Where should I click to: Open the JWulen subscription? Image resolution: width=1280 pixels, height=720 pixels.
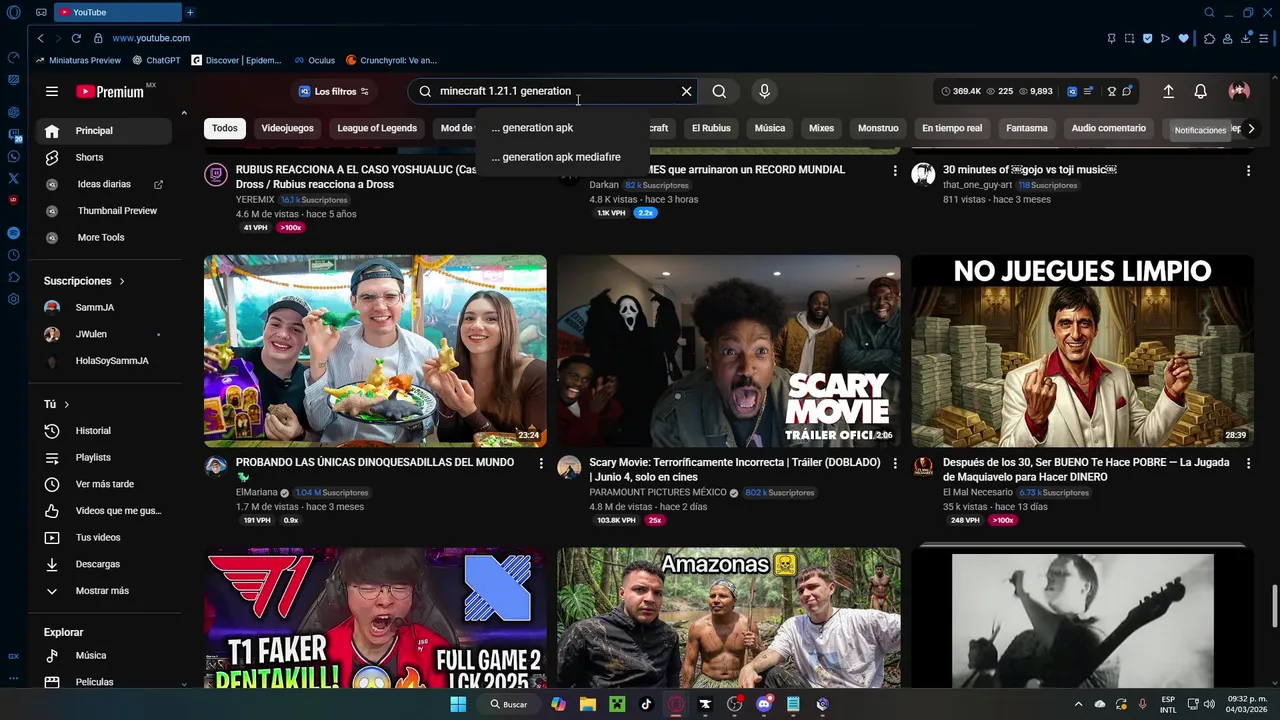(104, 334)
